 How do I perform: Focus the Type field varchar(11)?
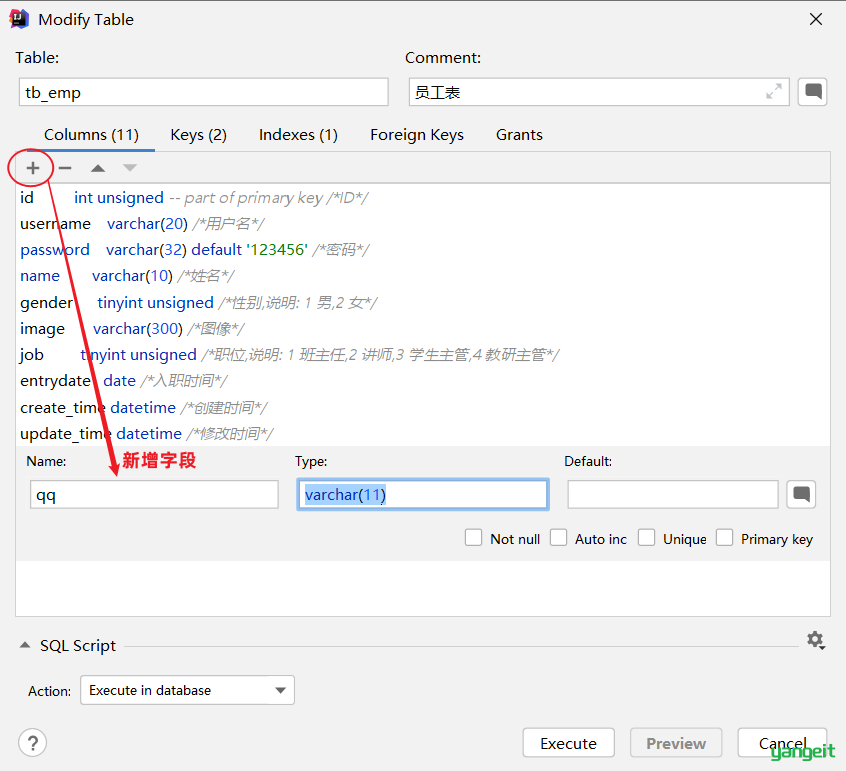point(422,495)
